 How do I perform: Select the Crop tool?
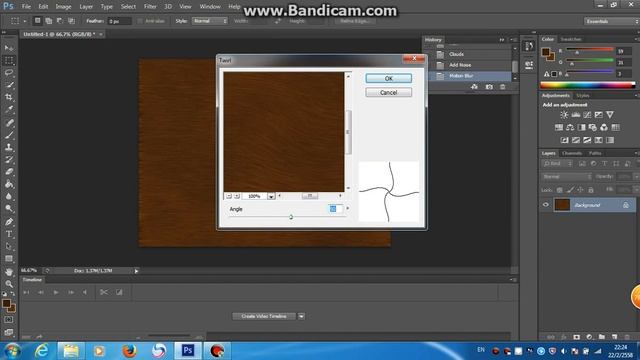click(x=9, y=97)
